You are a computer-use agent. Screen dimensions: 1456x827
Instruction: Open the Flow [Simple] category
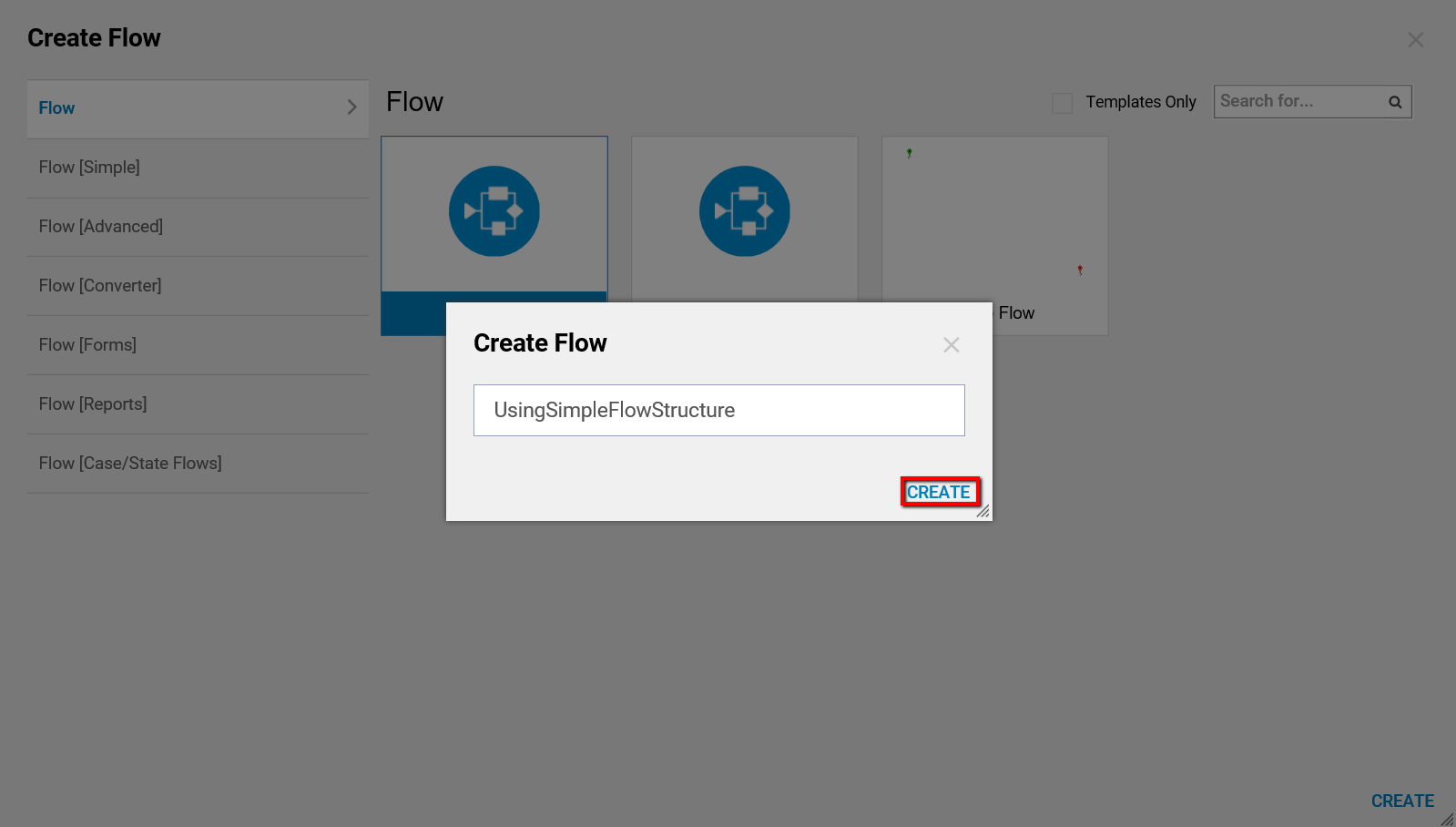pyautogui.click(x=198, y=168)
